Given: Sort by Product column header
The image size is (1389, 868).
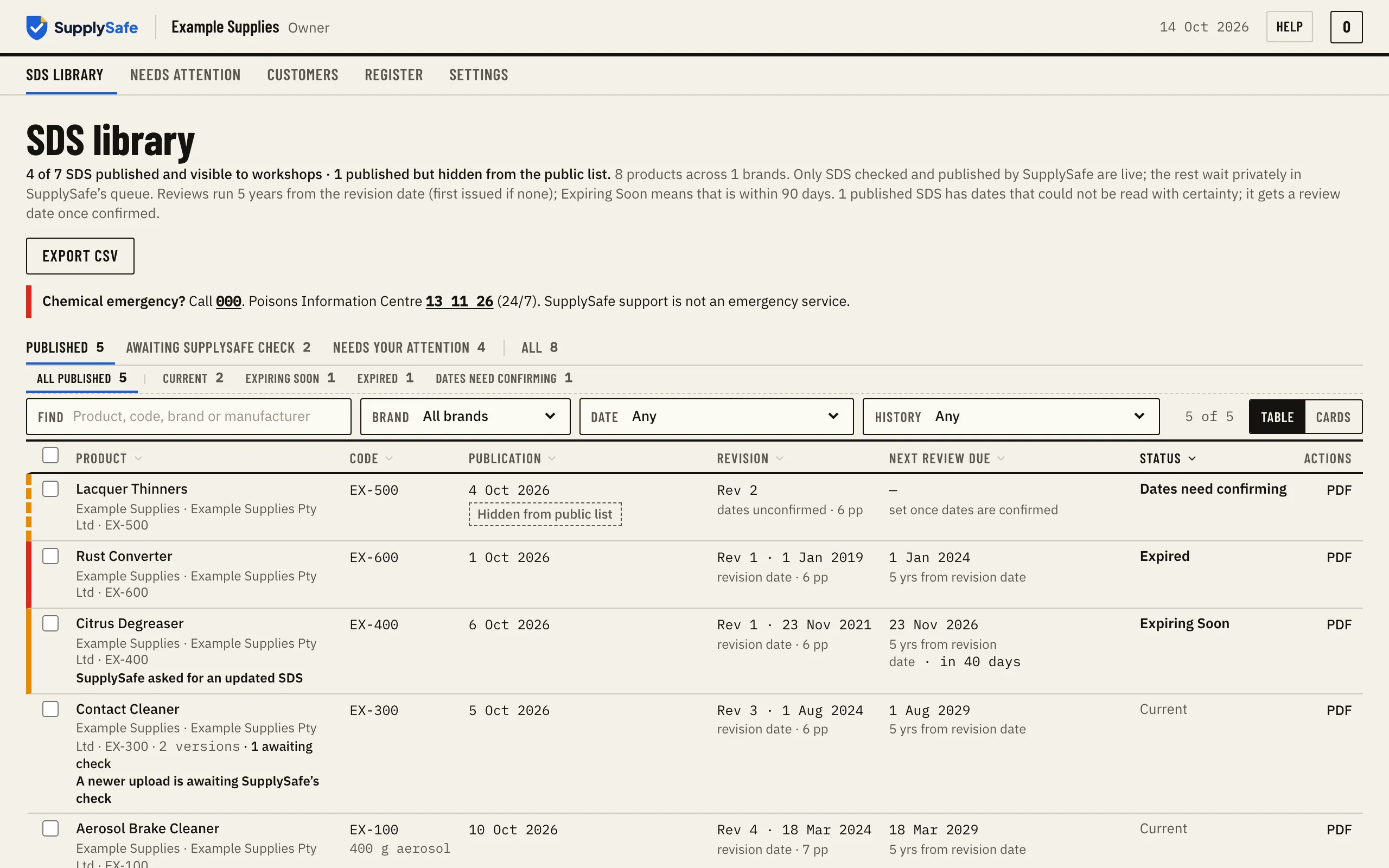Looking at the screenshot, I should (x=109, y=459).
